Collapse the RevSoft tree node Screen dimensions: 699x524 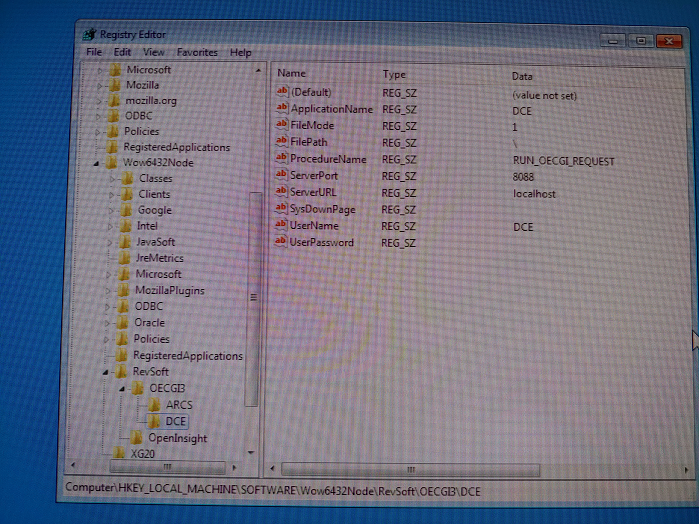(x=105, y=372)
